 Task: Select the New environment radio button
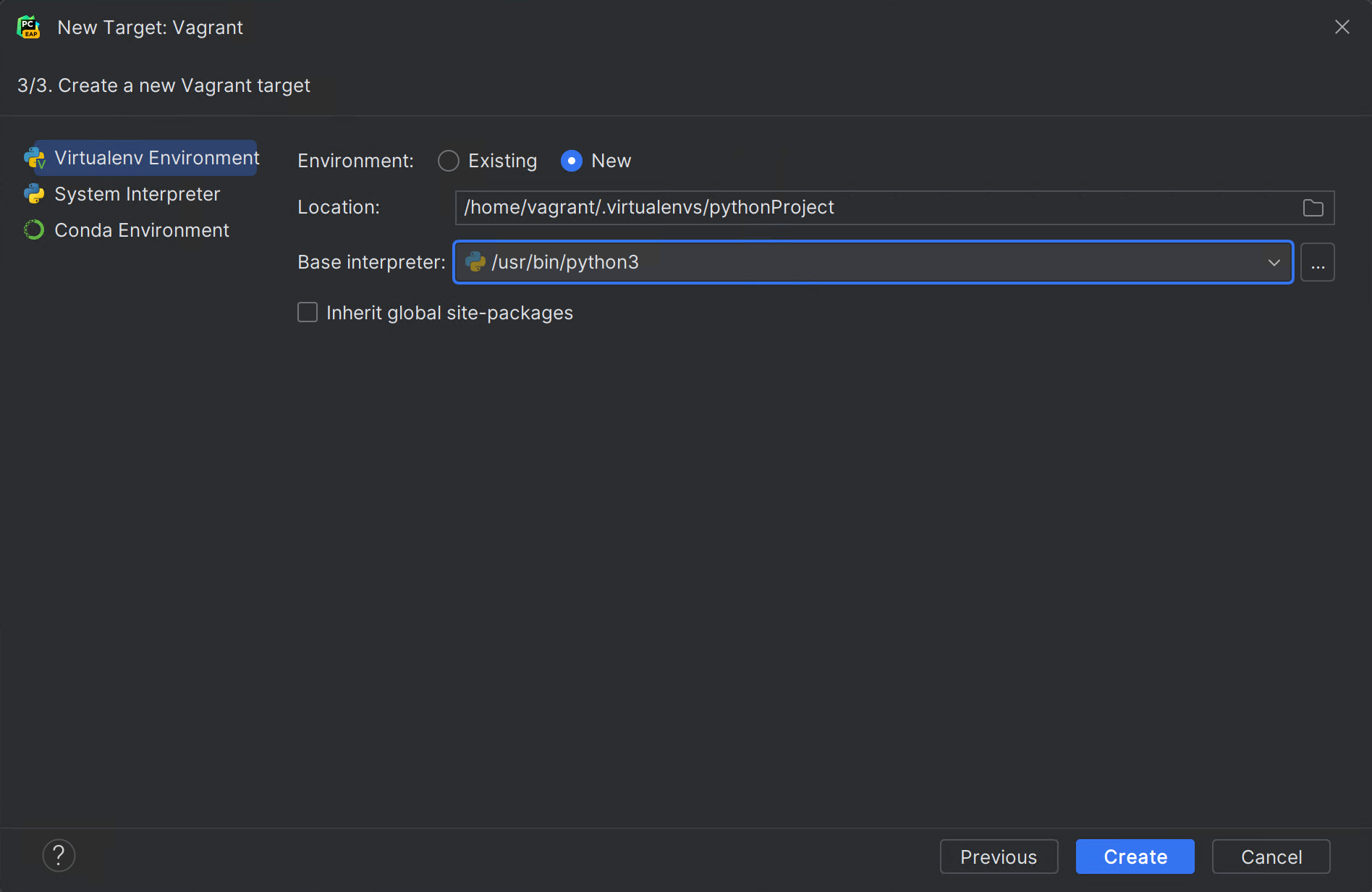click(571, 161)
